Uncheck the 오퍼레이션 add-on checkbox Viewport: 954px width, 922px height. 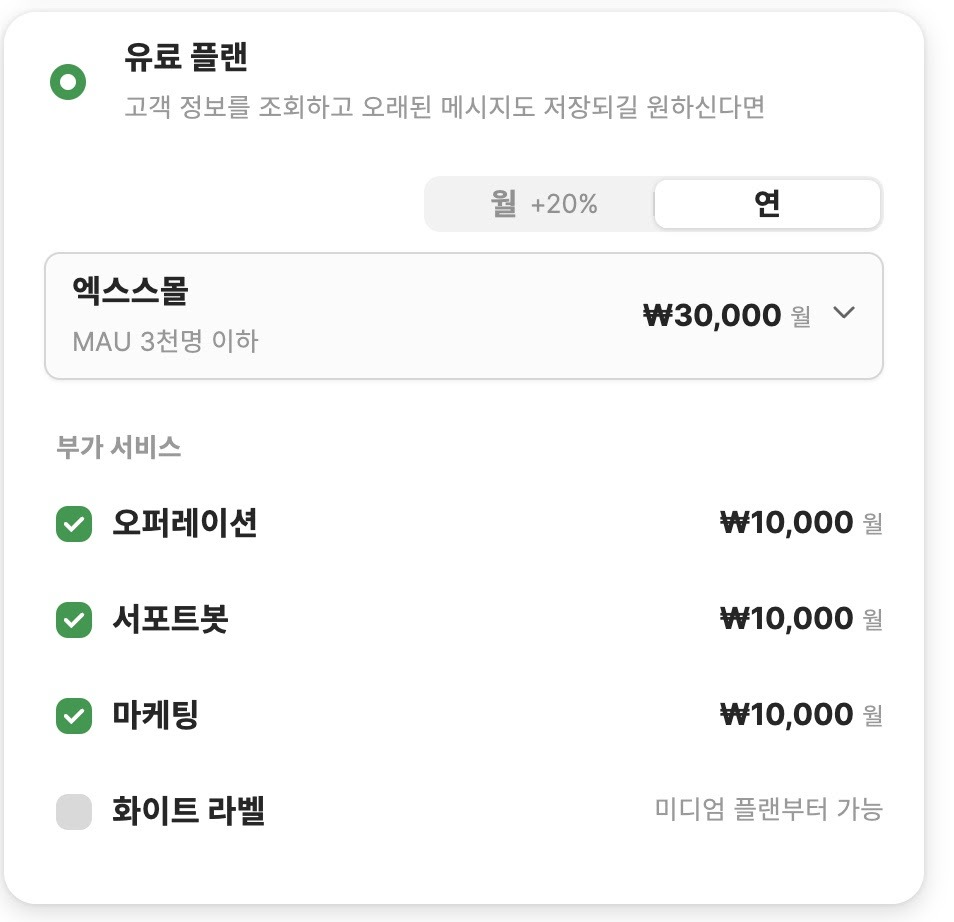(73, 524)
